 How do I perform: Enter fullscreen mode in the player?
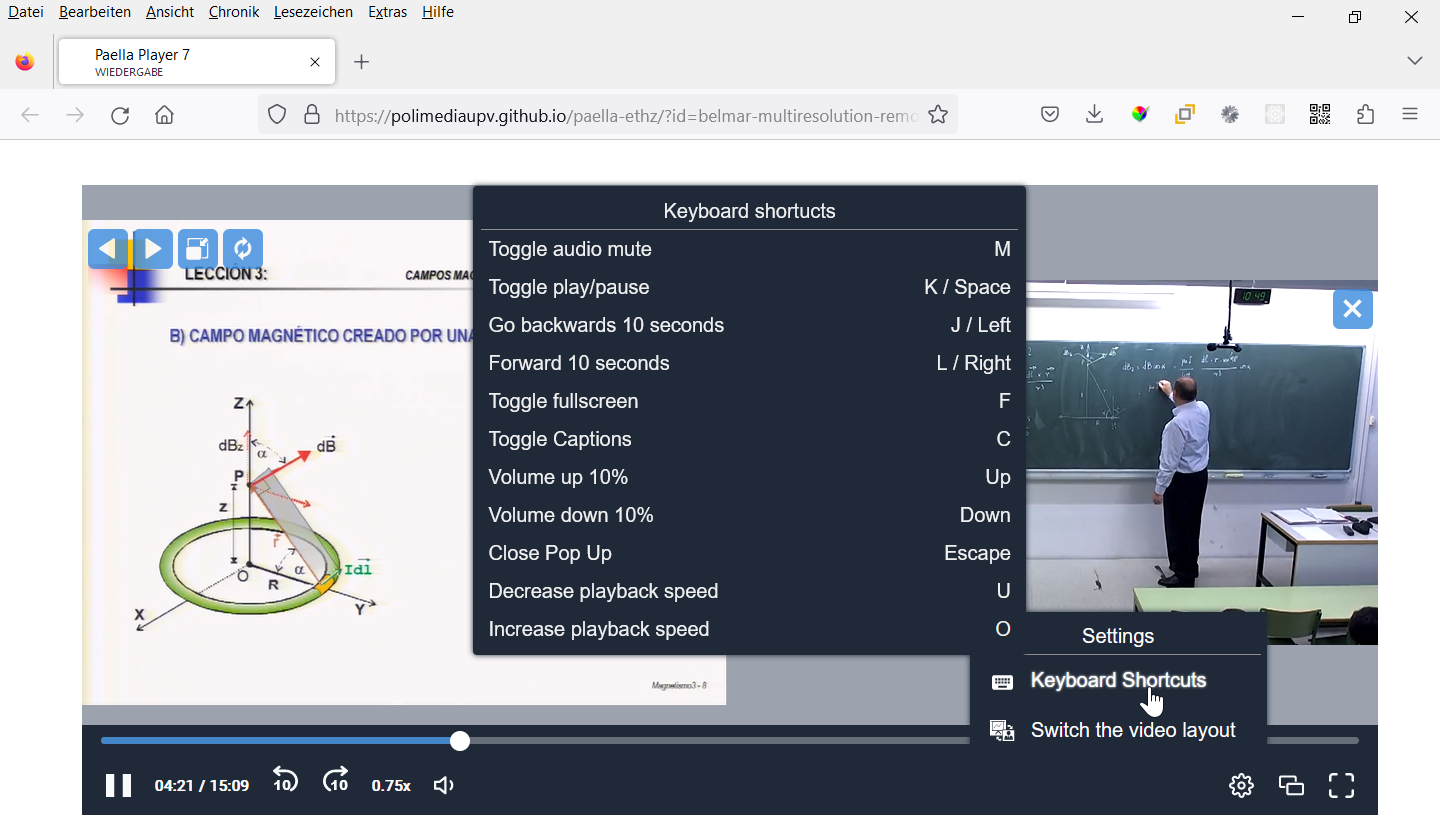pos(1341,785)
